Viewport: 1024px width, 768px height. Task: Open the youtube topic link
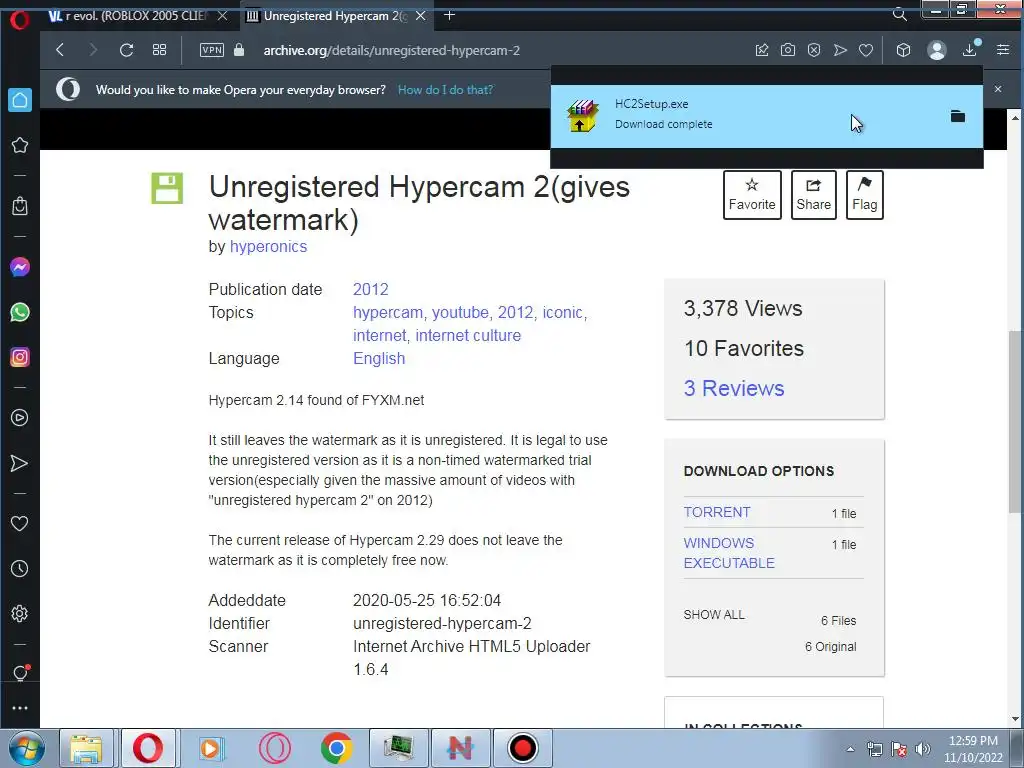coord(460,313)
